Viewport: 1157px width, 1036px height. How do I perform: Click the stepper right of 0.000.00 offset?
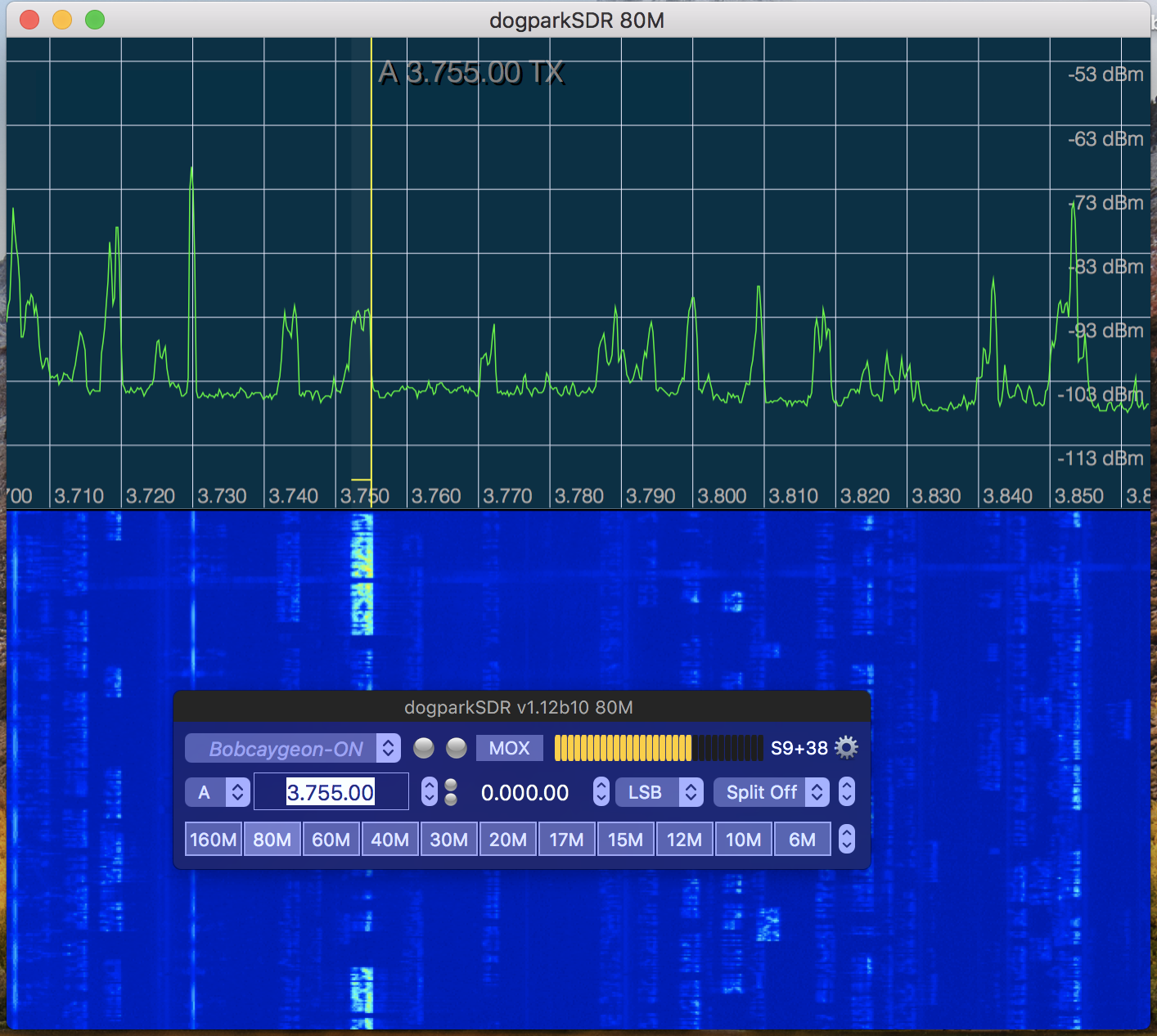tap(601, 792)
